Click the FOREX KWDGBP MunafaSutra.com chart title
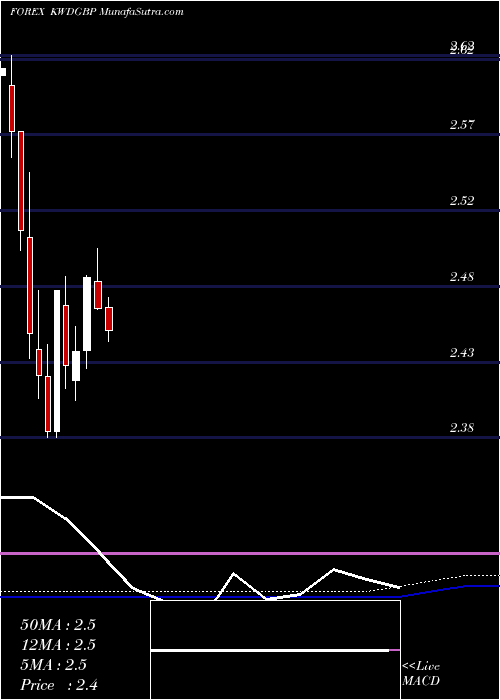Viewport: 500px width, 700px height. pyautogui.click(x=96, y=12)
